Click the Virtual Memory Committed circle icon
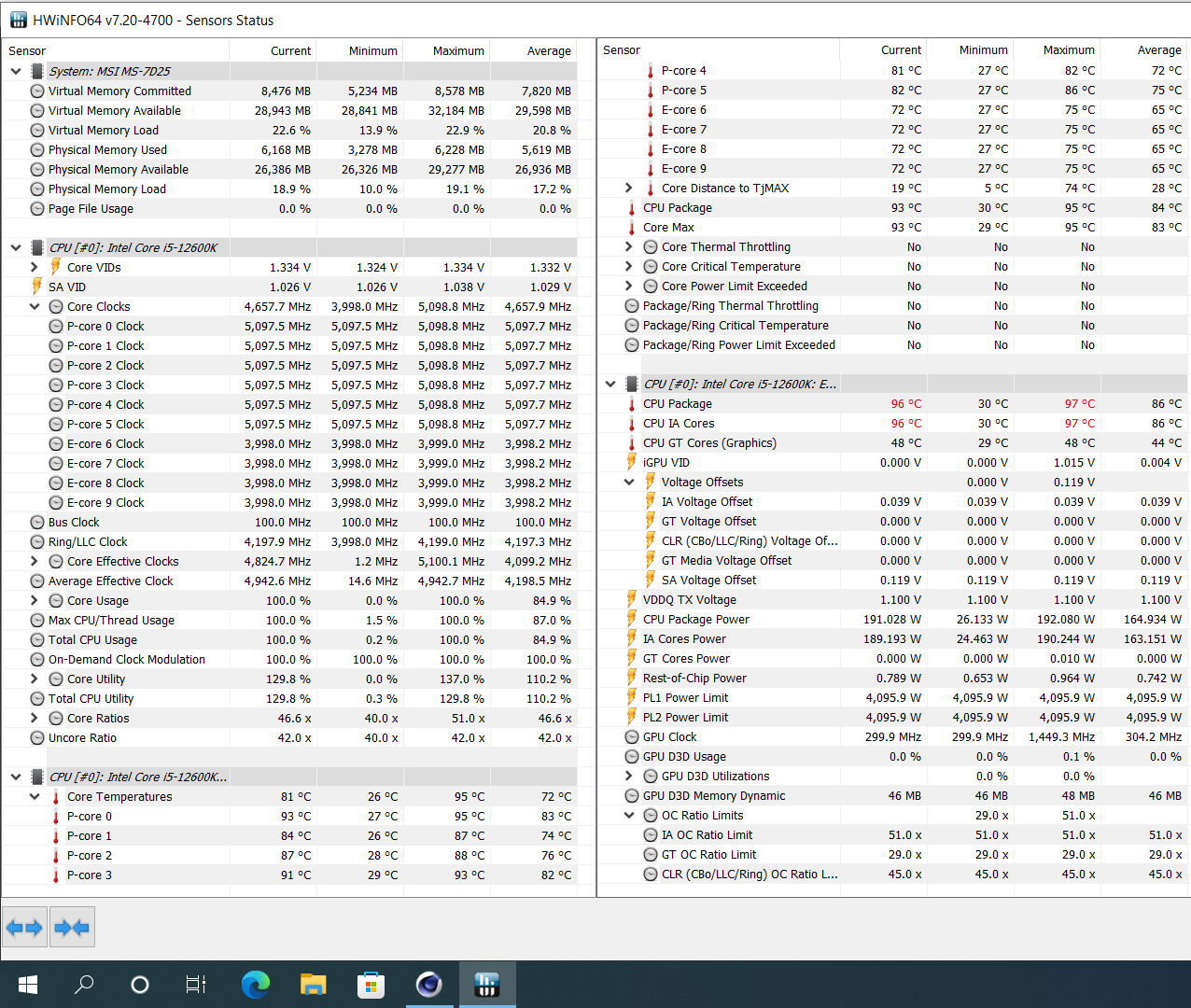Screen dimensions: 1191x1008 (37, 91)
